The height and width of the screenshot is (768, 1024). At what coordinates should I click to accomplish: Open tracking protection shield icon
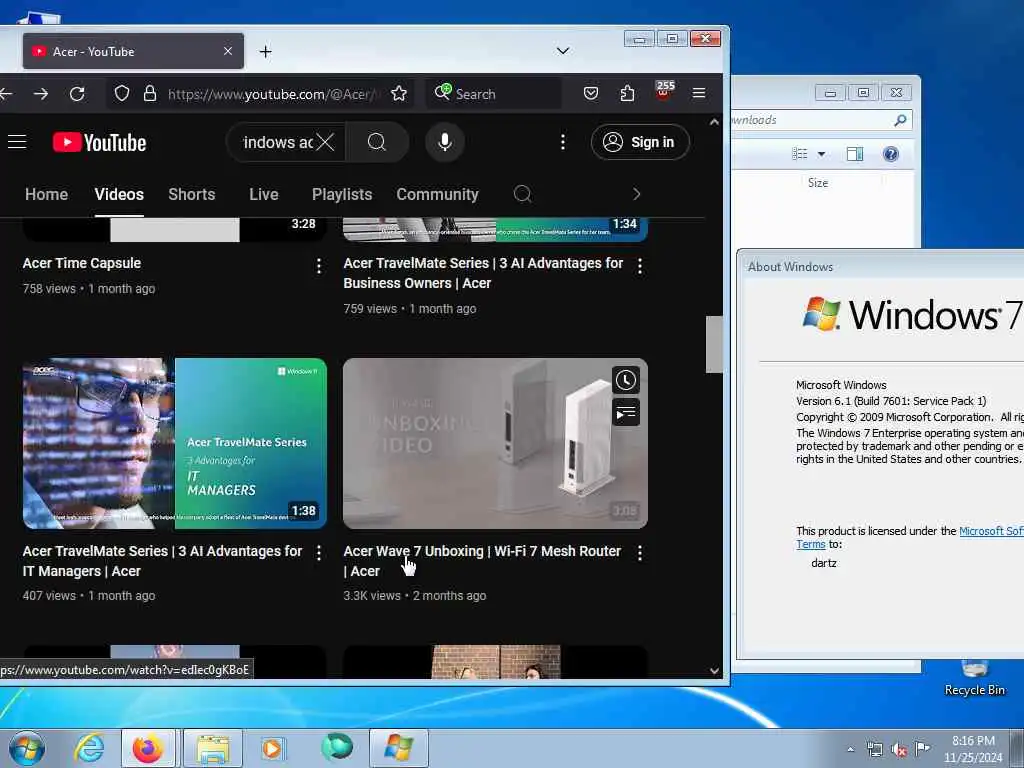121,93
